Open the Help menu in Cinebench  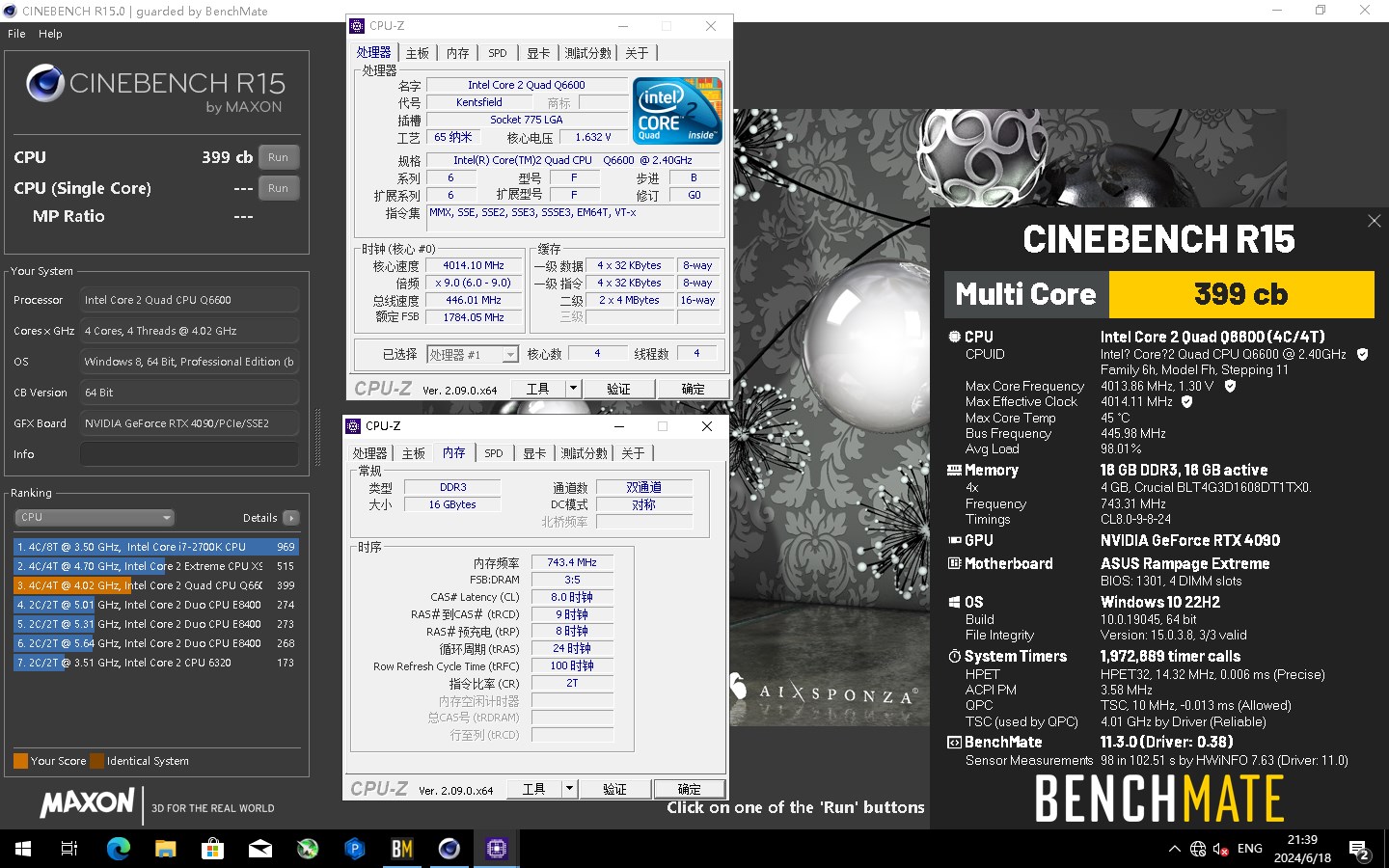click(50, 34)
